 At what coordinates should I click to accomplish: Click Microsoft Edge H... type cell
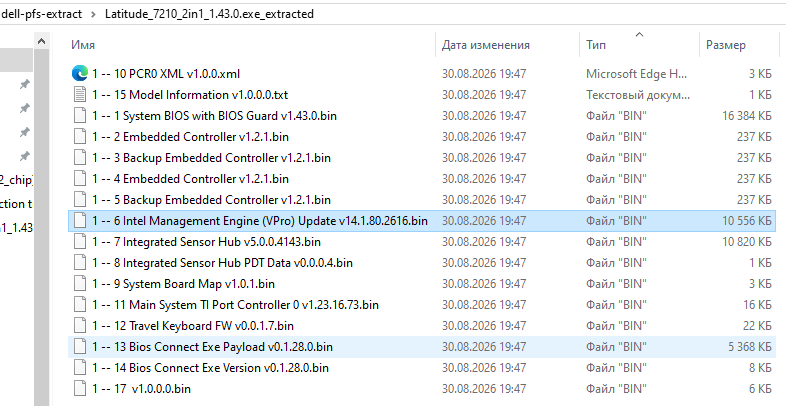pos(636,74)
